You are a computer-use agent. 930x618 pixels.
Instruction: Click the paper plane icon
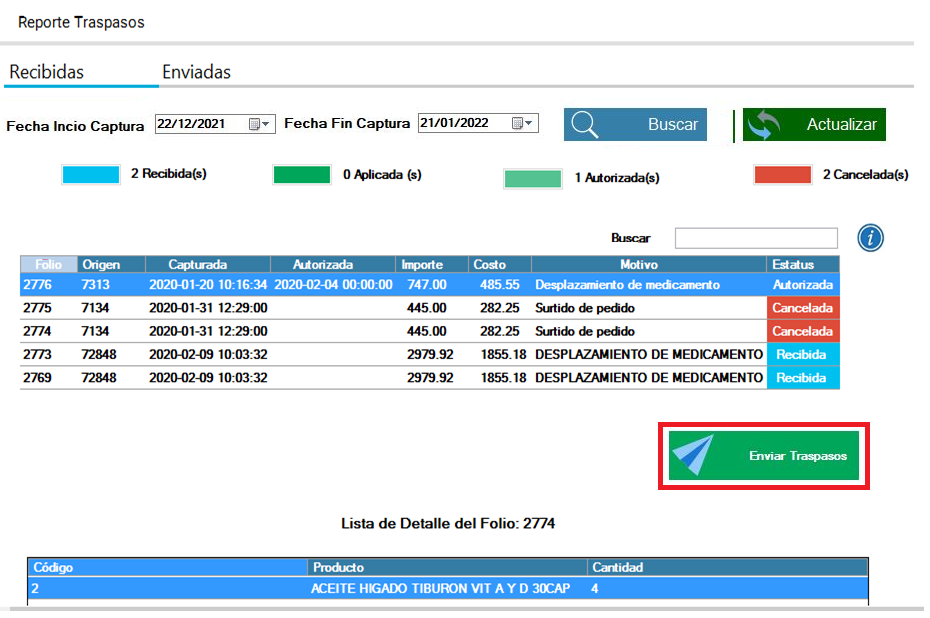[694, 456]
